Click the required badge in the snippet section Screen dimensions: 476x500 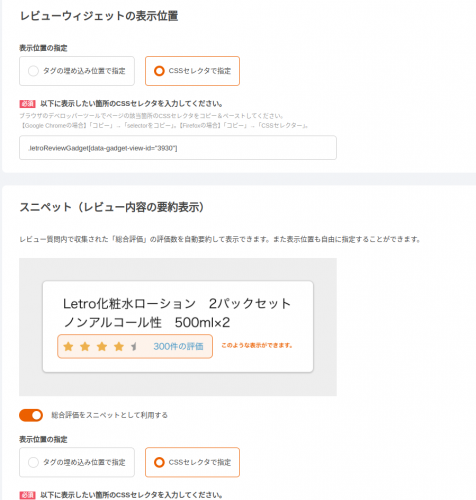click(27, 495)
